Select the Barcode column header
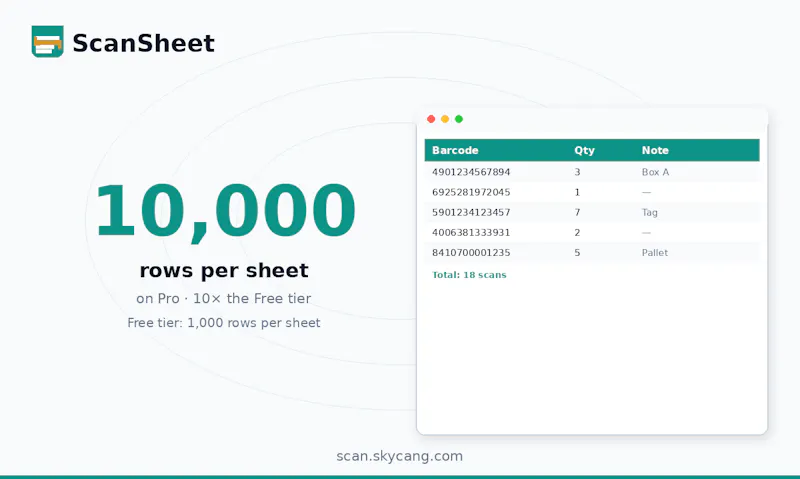The image size is (800, 479). (x=455, y=150)
